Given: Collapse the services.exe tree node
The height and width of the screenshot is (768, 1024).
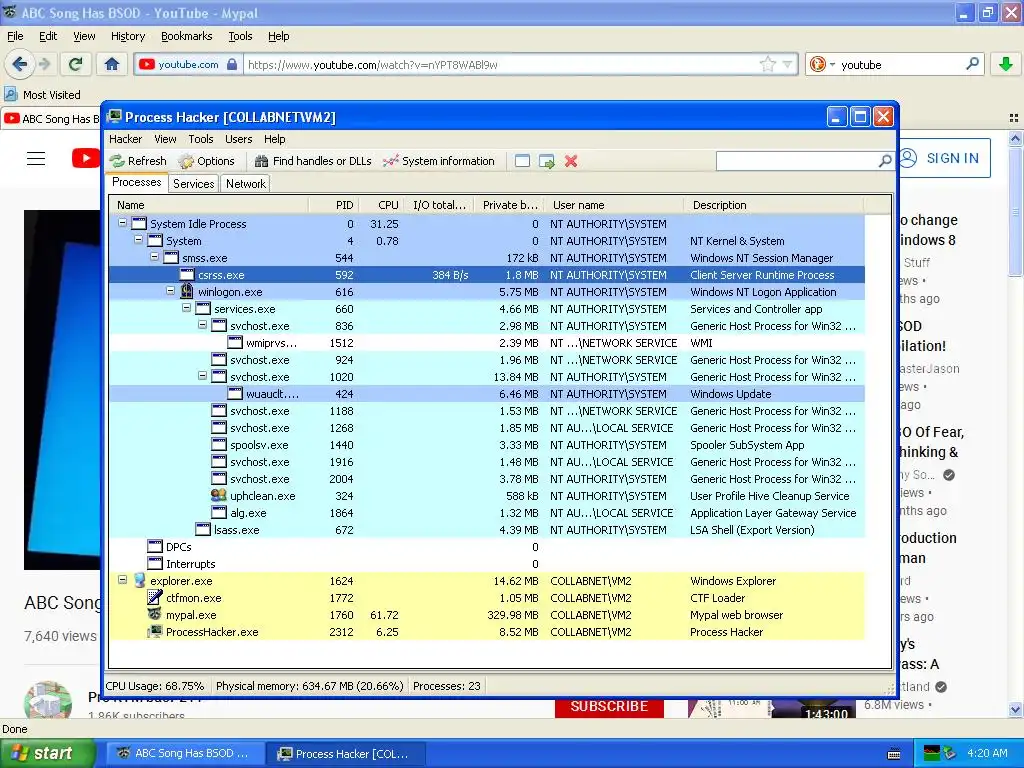Looking at the screenshot, I should [x=186, y=308].
